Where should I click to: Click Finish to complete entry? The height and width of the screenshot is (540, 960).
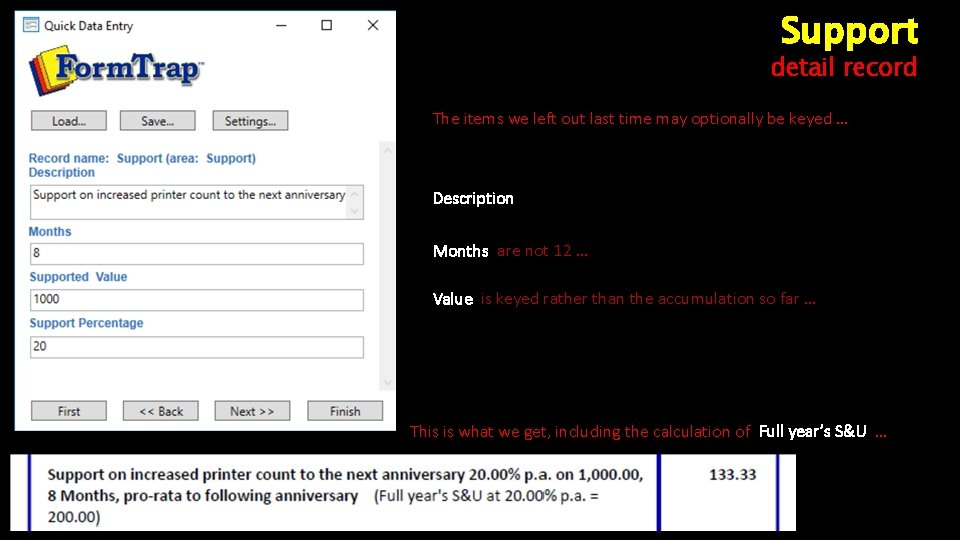345,411
